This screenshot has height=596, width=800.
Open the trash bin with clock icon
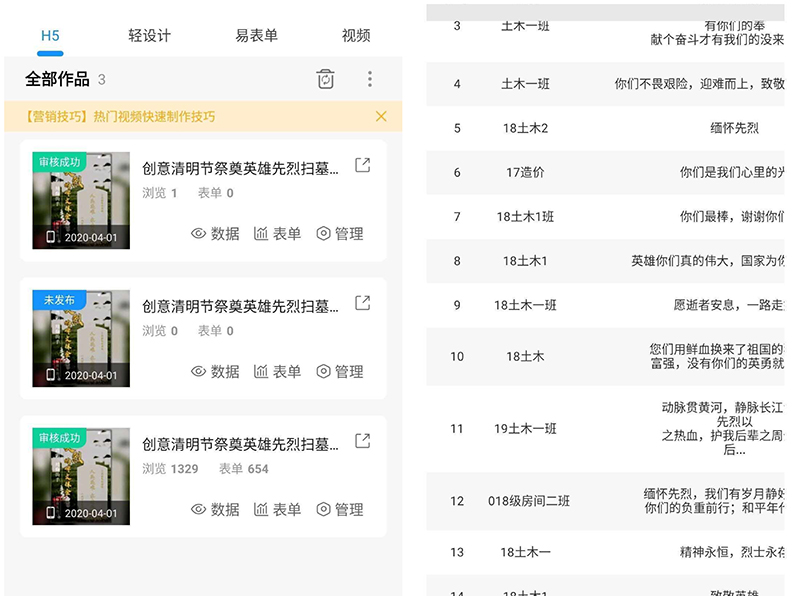(325, 79)
